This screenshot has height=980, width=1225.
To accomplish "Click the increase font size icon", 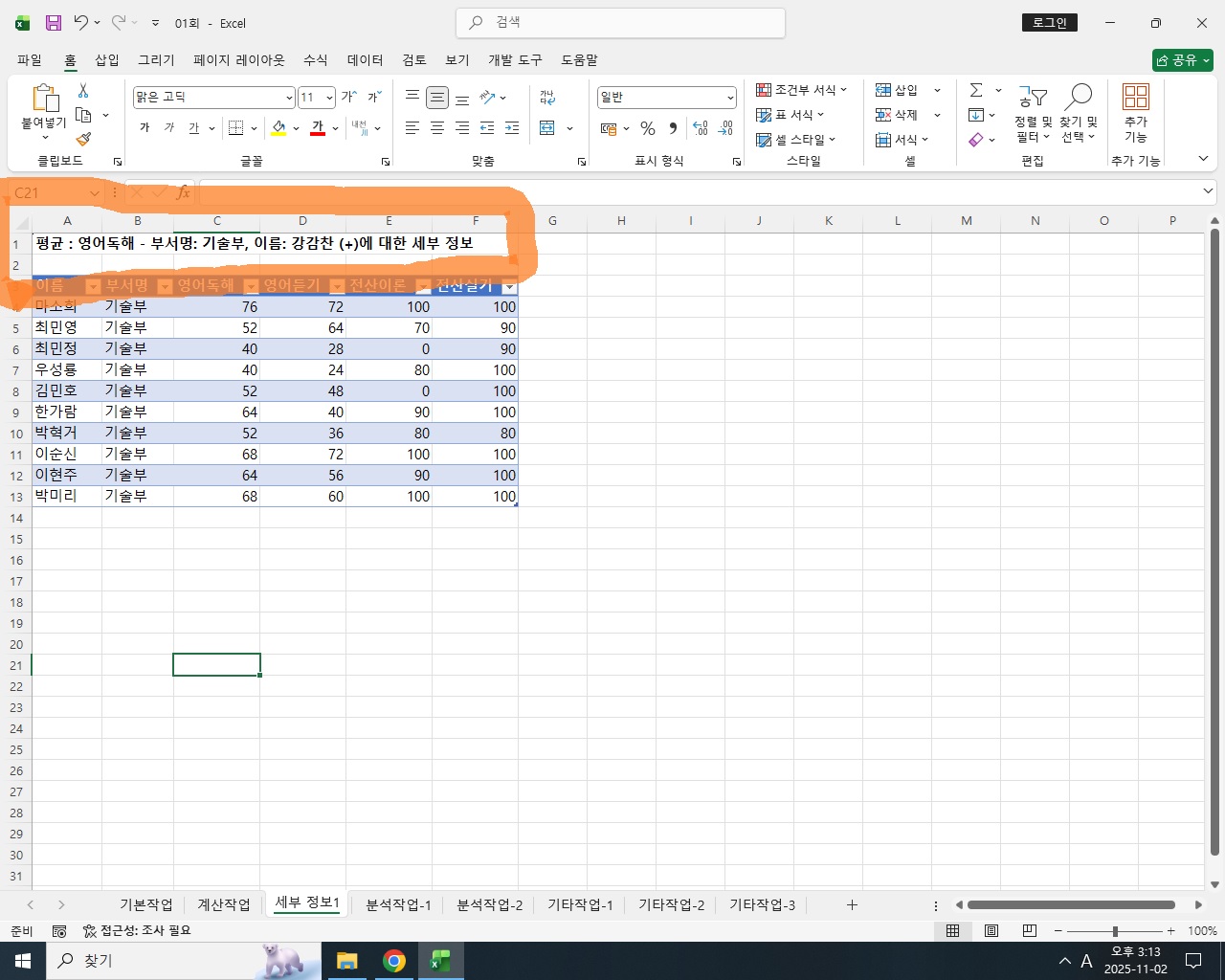I will 349,97.
